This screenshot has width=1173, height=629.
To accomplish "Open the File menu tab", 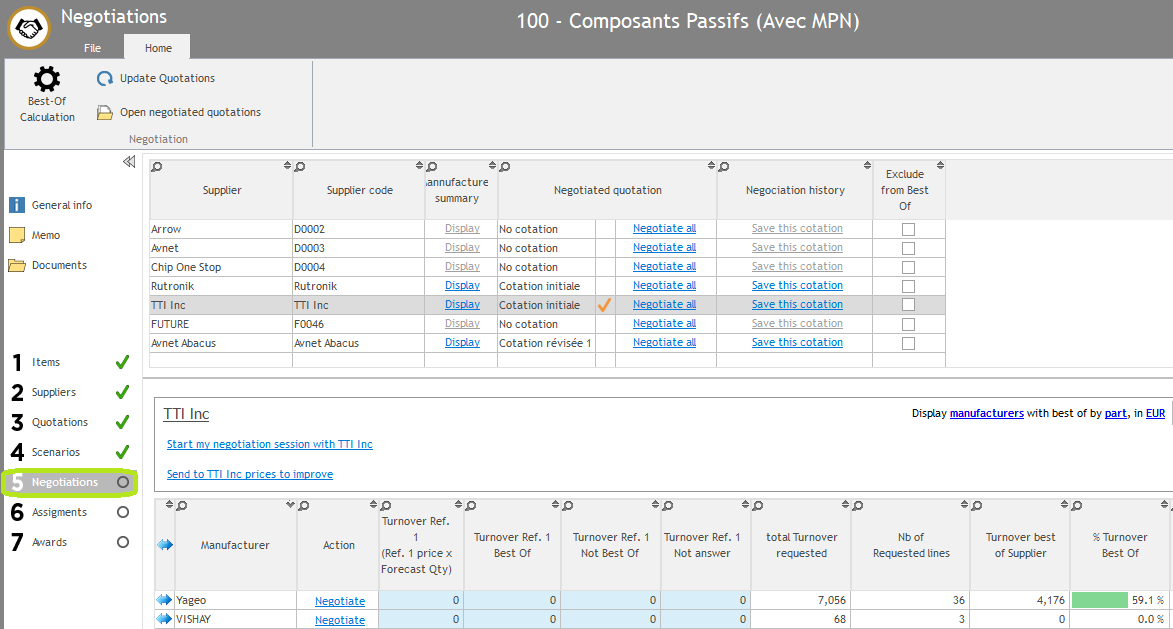I will [x=92, y=48].
